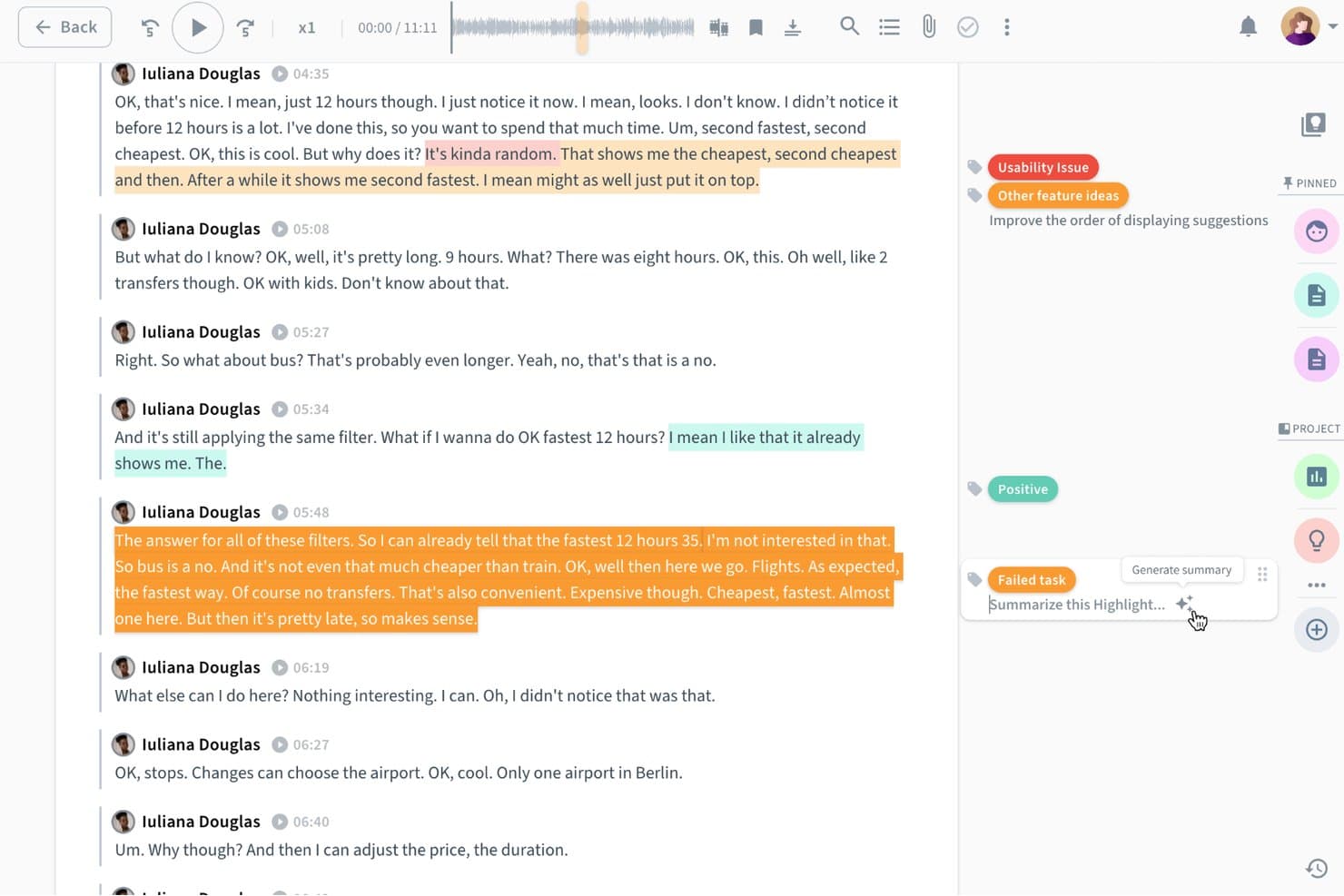
Task: Skip forward 5 seconds in the recording
Action: (x=245, y=28)
